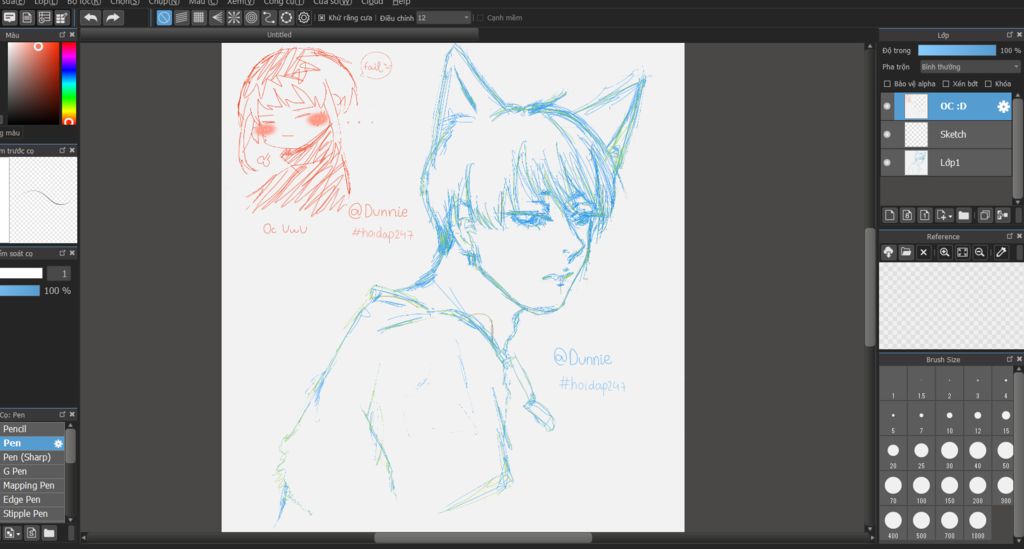Click the Undo arrow in the toolbar
1024x549 pixels.
click(x=91, y=18)
